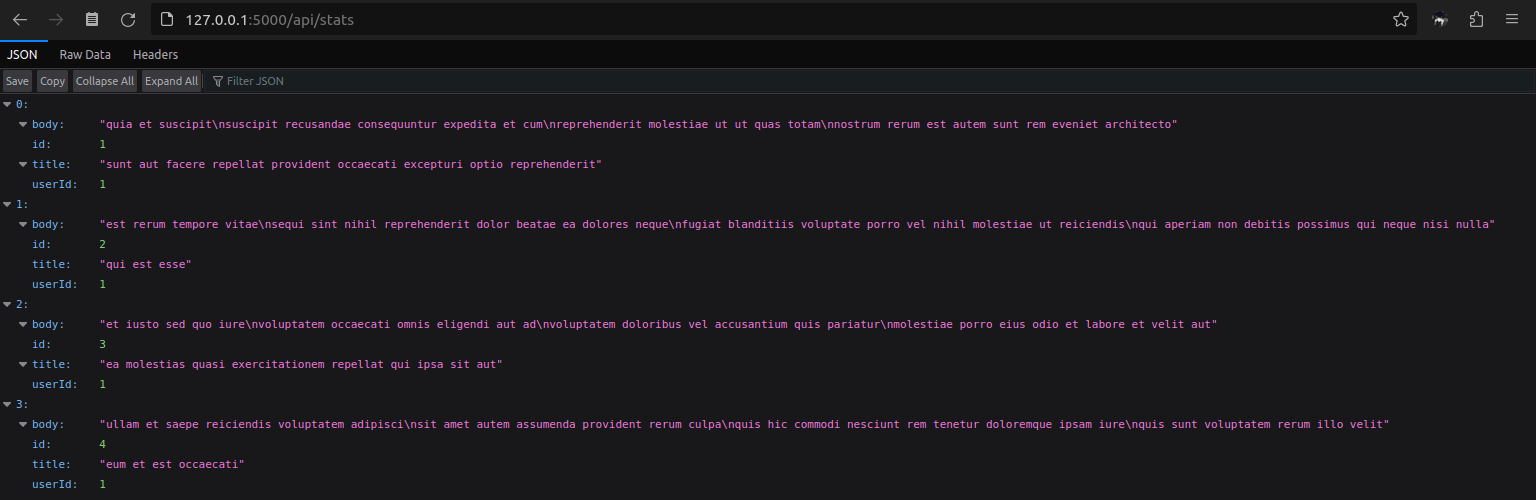The width and height of the screenshot is (1536, 500).
Task: Open the Headers tab
Action: click(x=155, y=54)
